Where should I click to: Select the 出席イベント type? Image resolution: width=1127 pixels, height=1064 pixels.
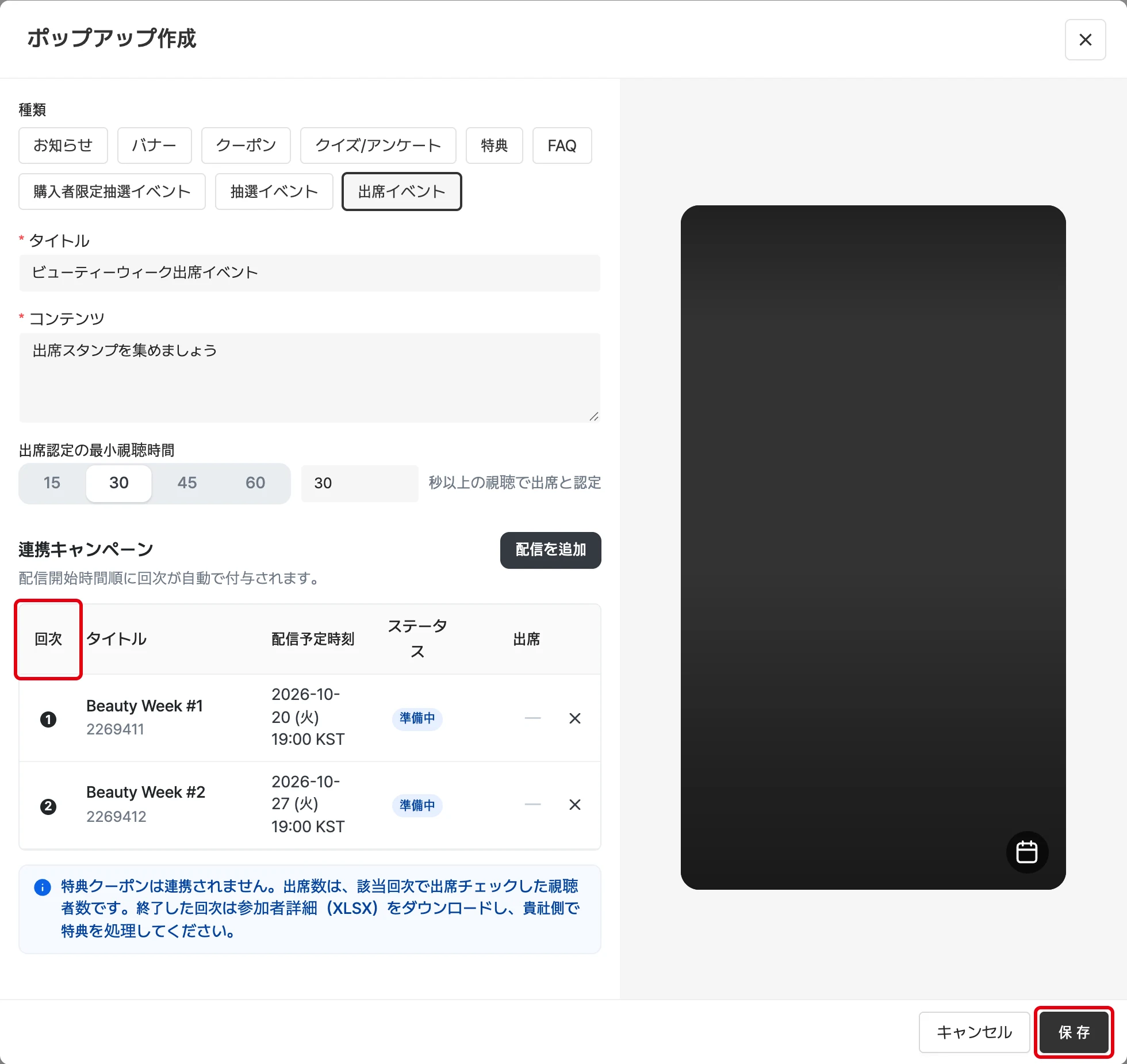[x=402, y=192]
